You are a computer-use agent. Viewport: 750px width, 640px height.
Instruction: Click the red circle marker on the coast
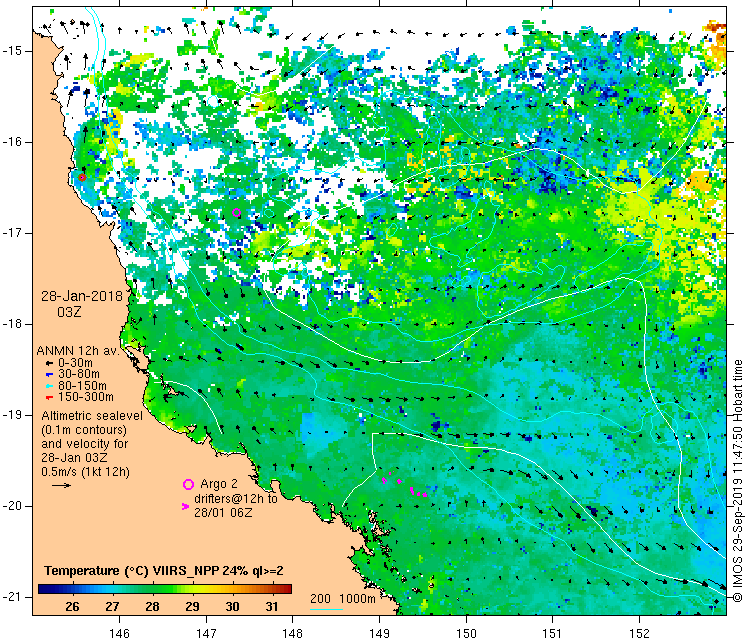click(82, 177)
